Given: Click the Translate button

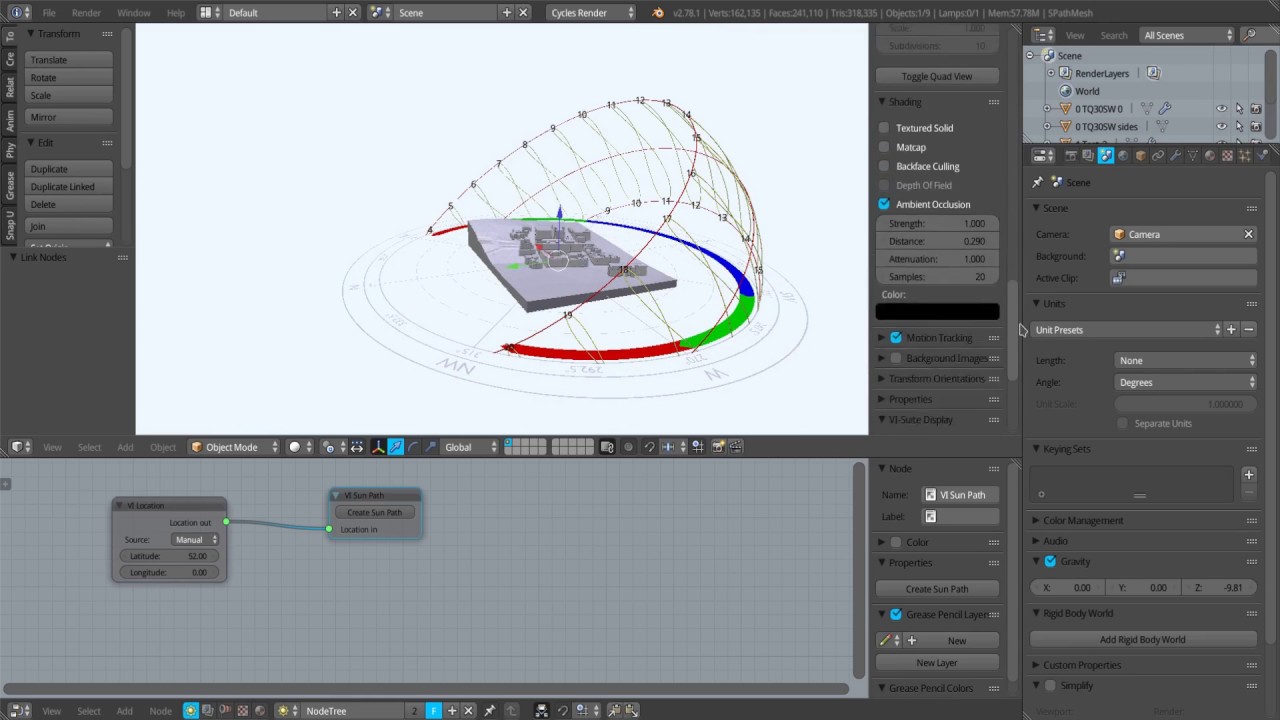Looking at the screenshot, I should (69, 60).
